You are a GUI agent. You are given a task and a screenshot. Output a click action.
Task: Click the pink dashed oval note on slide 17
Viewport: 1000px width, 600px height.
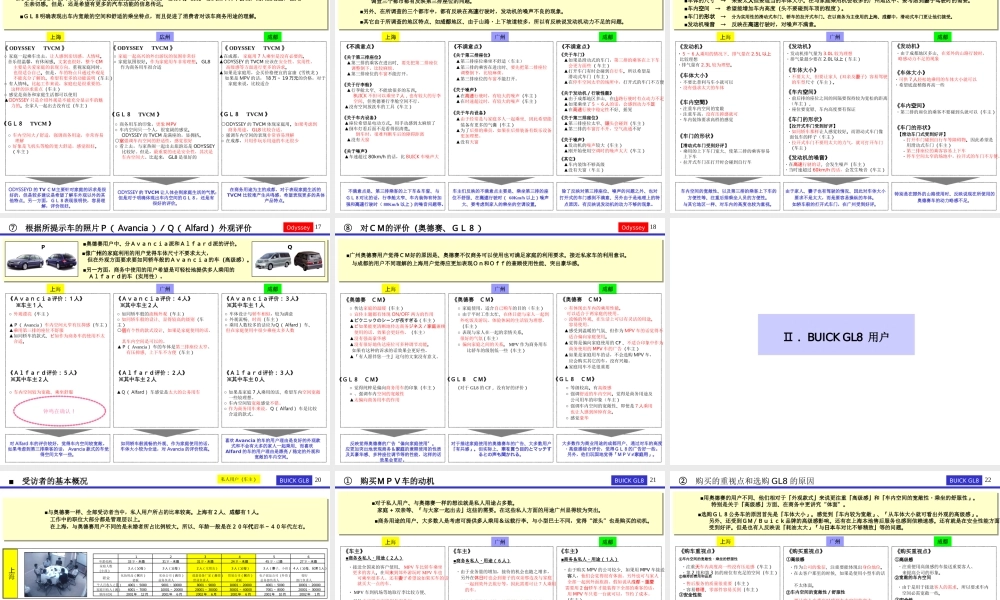click(x=59, y=412)
